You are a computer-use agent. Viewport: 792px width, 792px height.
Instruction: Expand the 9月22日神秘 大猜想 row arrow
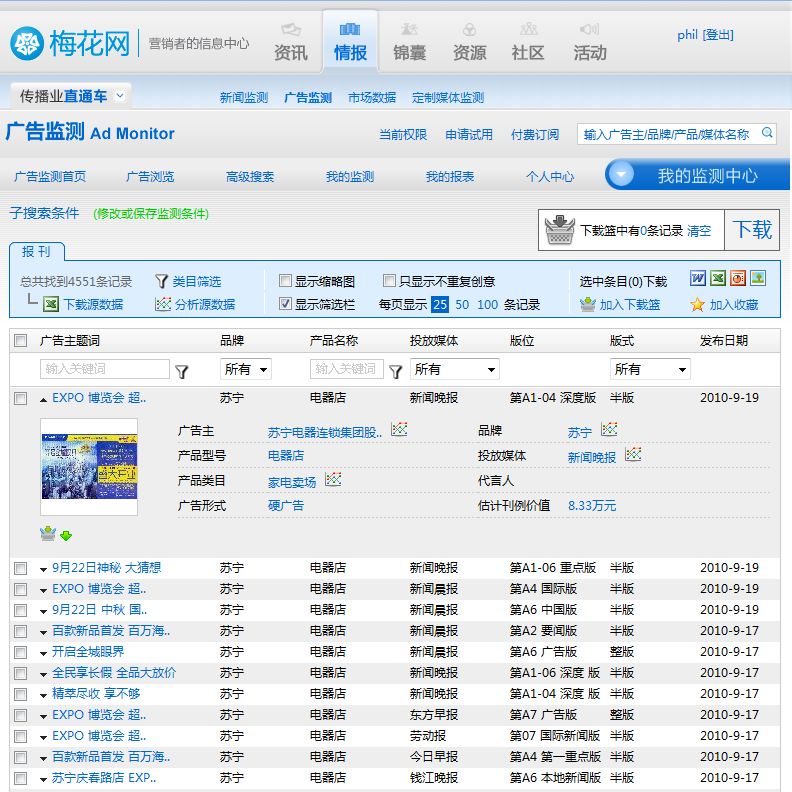(43, 569)
